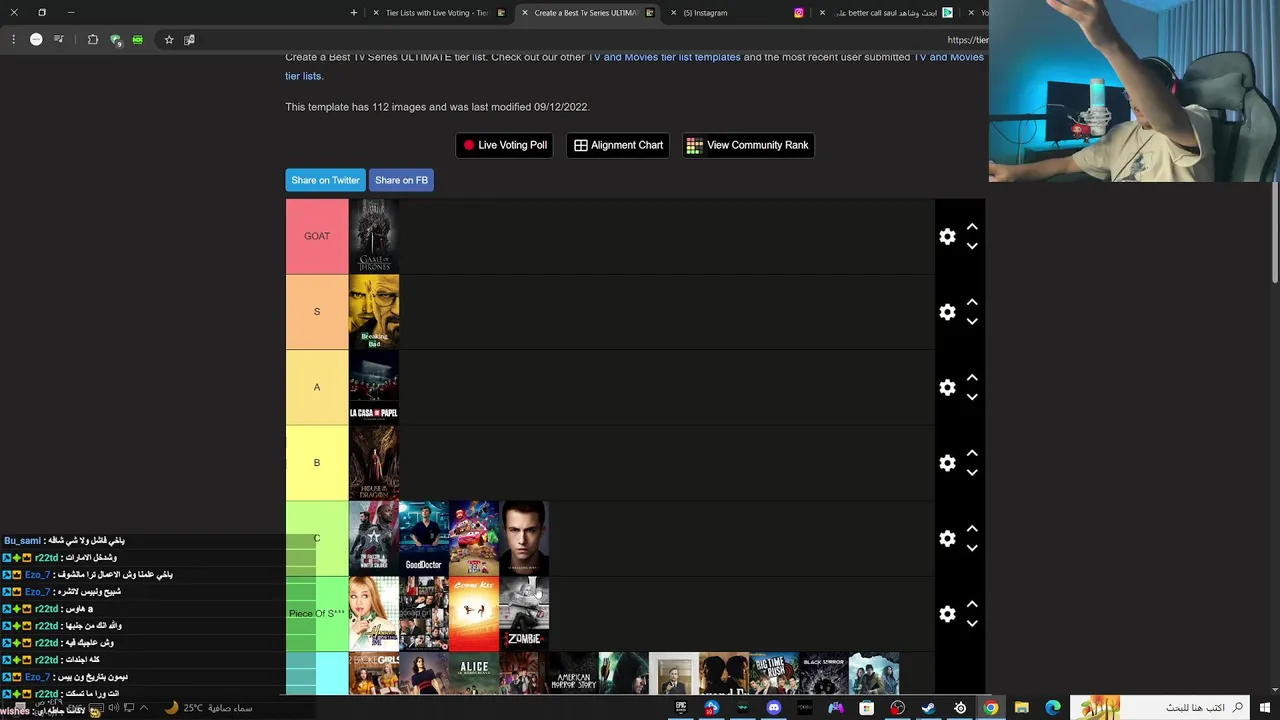Open a new browser tab with plus
This screenshot has width=1280, height=720.
coord(354,13)
